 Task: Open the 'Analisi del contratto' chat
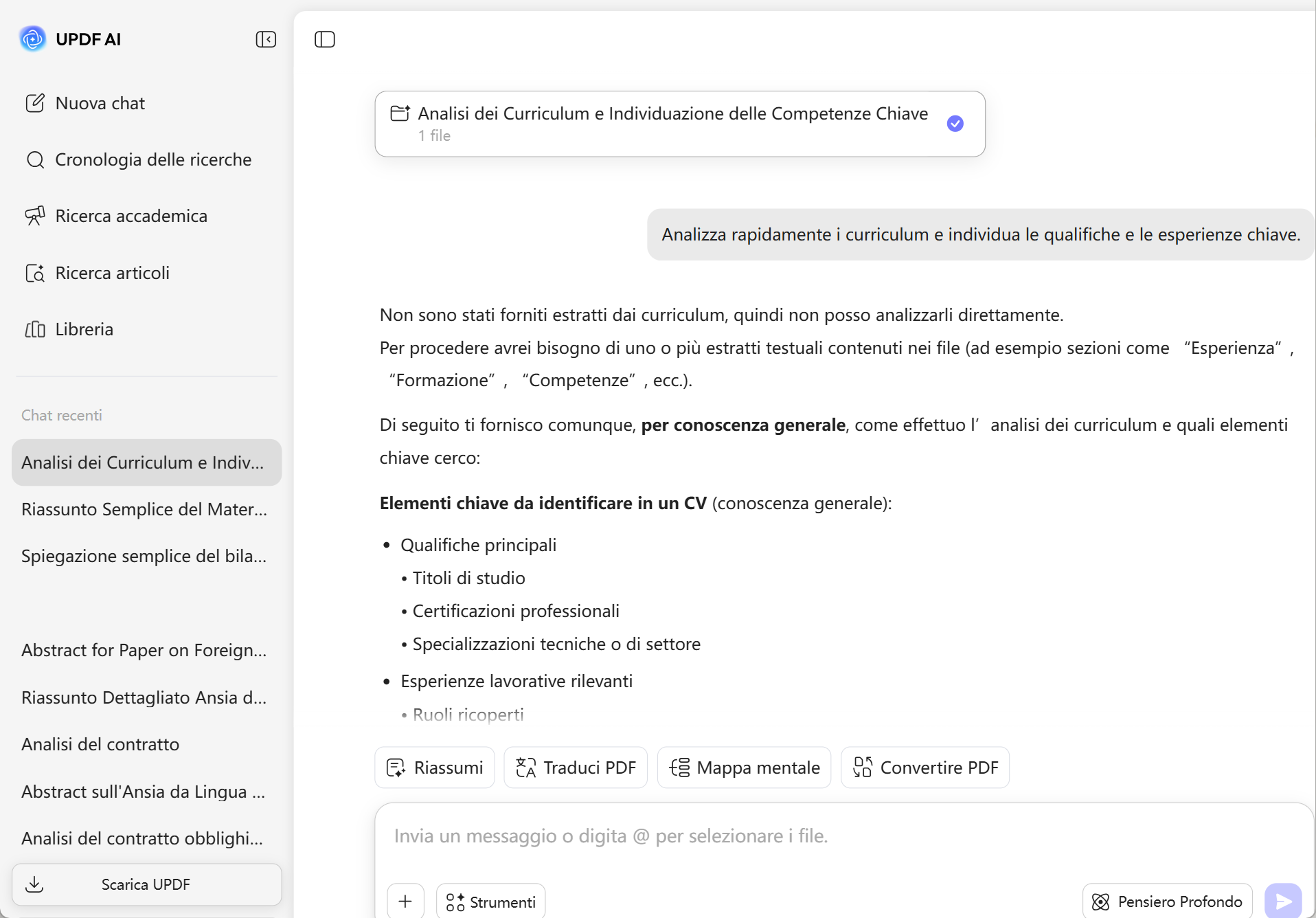point(100,744)
